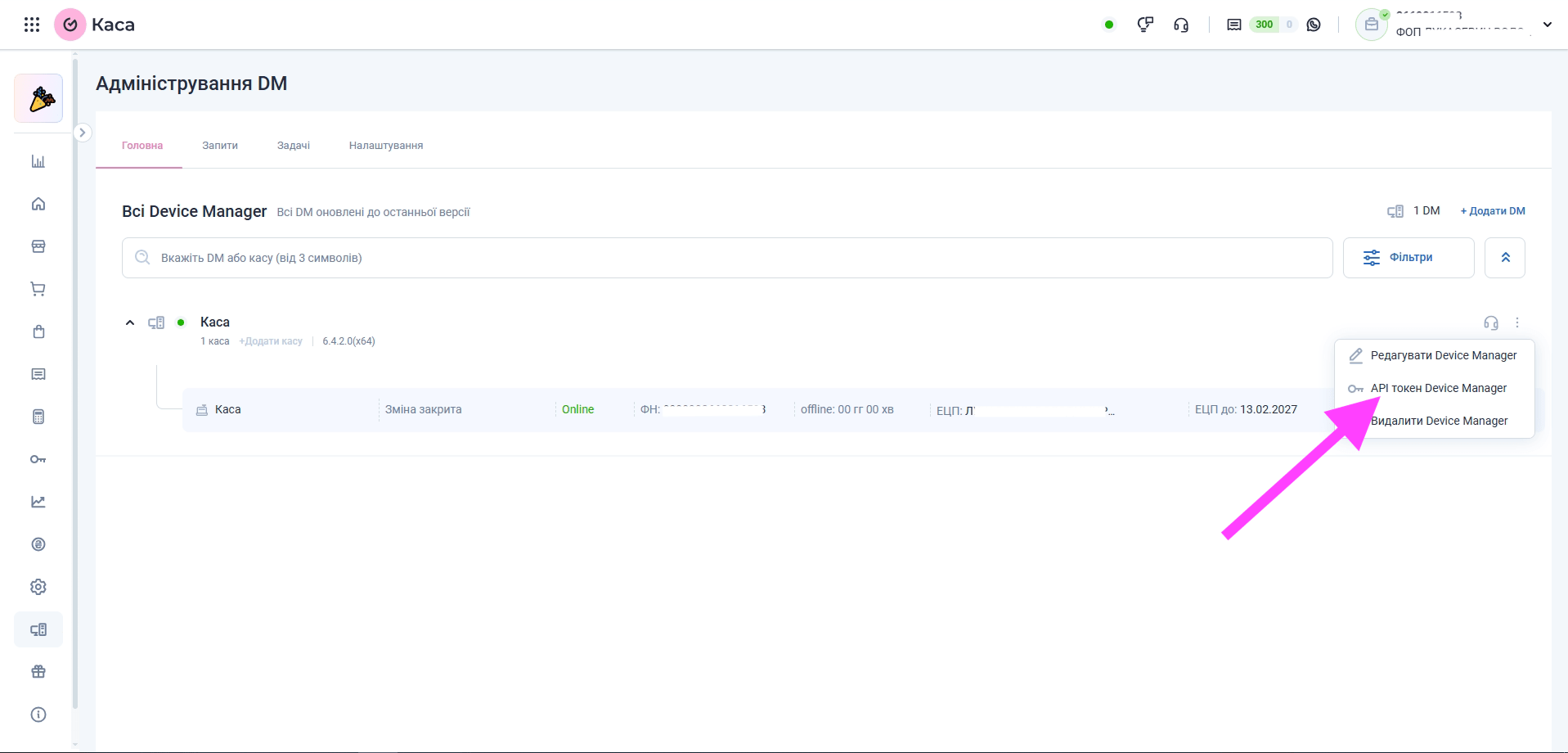1568x753 pixels.
Task: Click the info circle sidebar icon
Action: 38,715
